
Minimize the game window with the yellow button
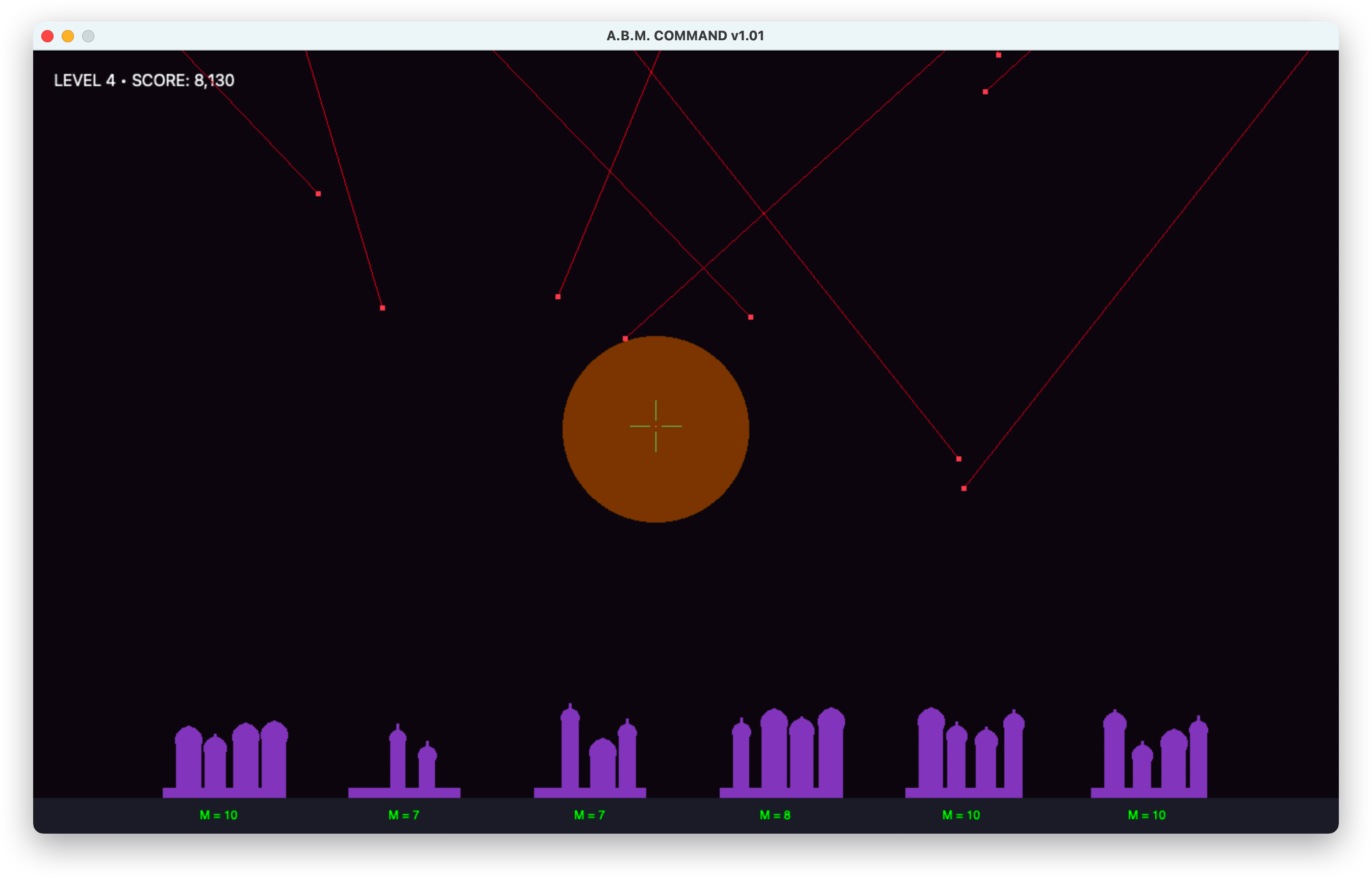pyautogui.click(x=68, y=37)
